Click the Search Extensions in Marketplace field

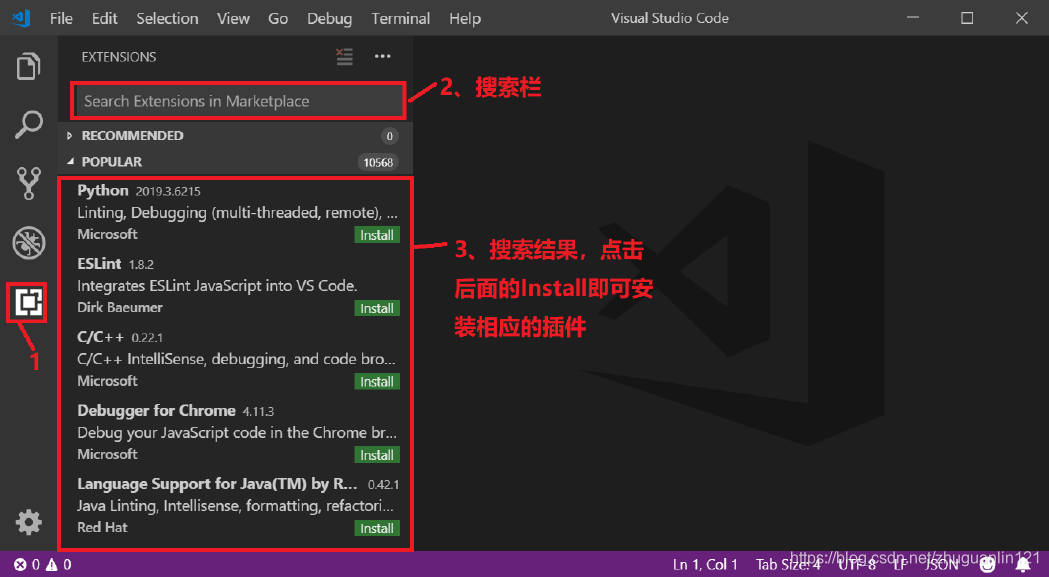coord(236,101)
